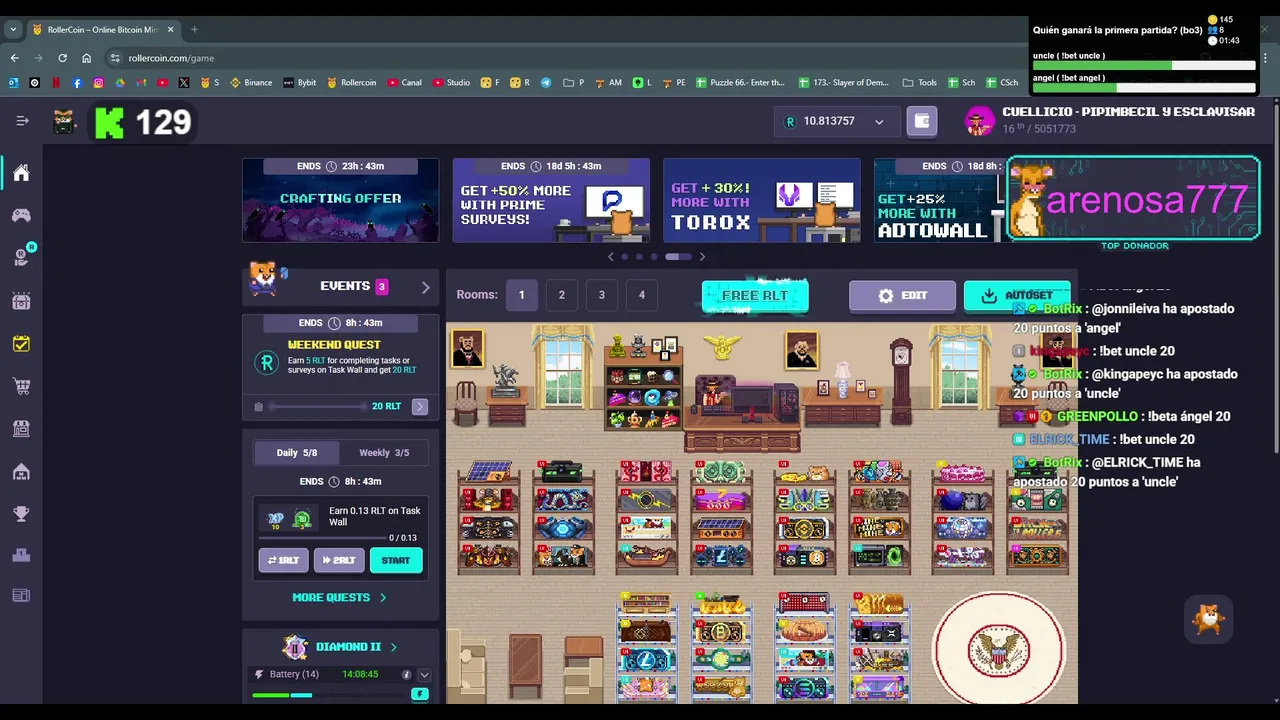Click the browser reload button
The height and width of the screenshot is (720, 1280).
pos(62,58)
